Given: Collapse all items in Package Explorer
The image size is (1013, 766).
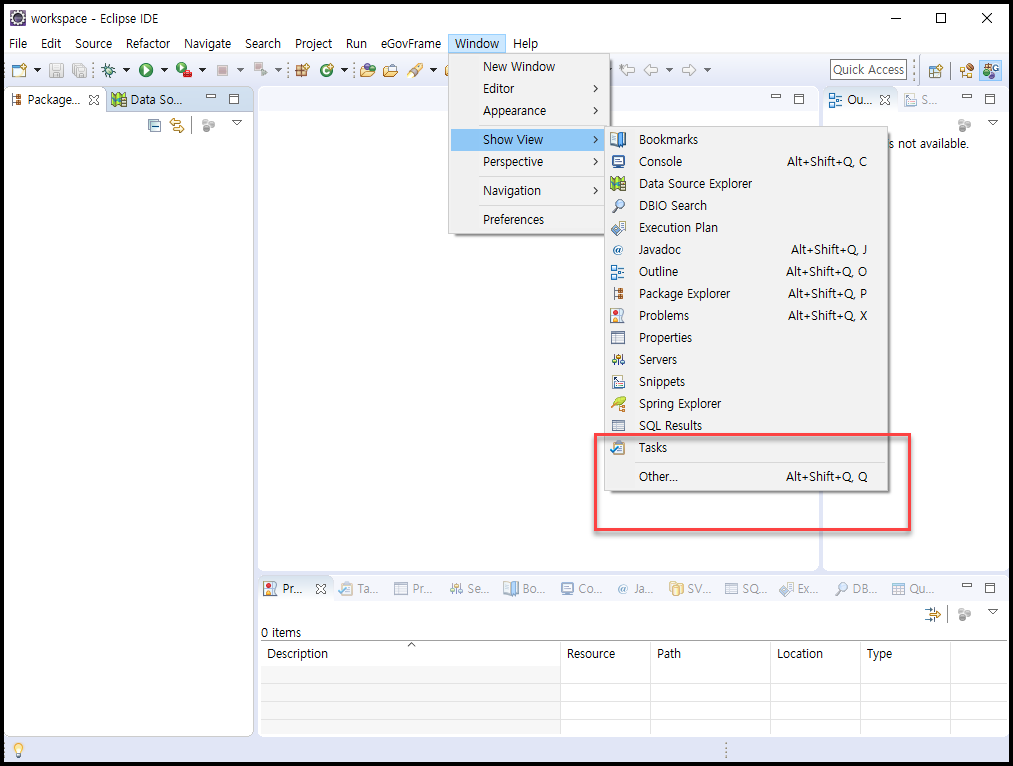Looking at the screenshot, I should click(x=154, y=125).
